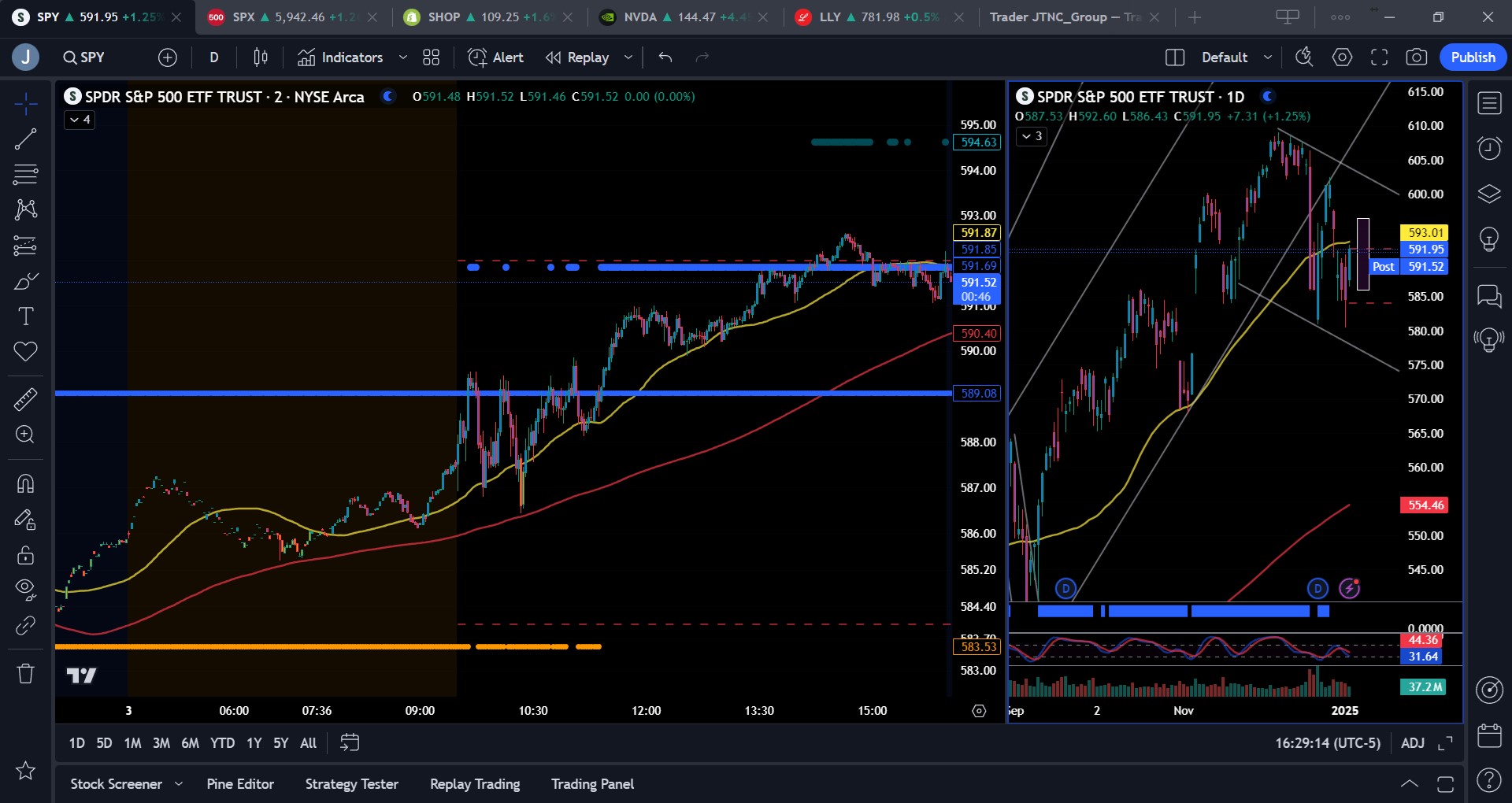The width and height of the screenshot is (1512, 803).
Task: Toggle ADJ adjusted price data
Action: click(1413, 743)
